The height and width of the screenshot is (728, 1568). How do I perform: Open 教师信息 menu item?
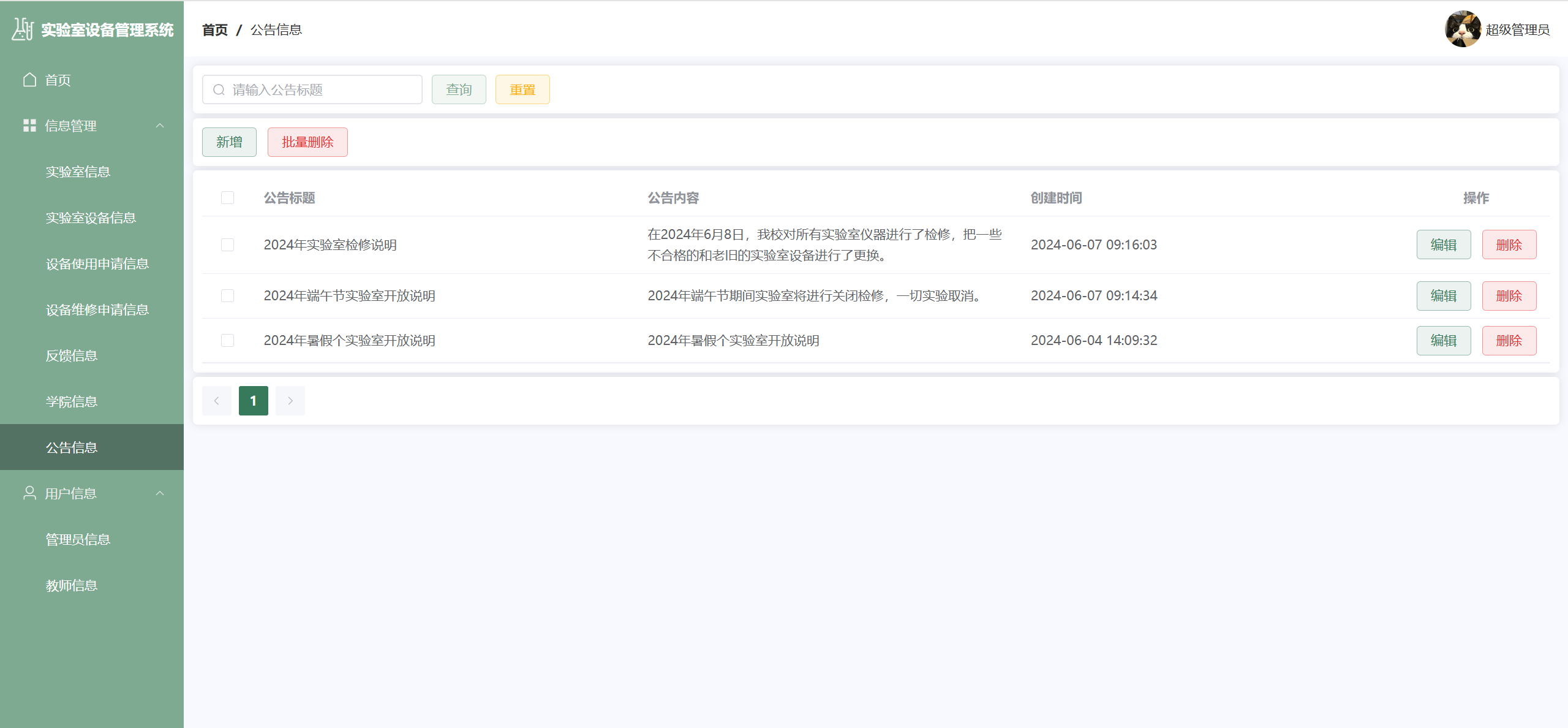pos(72,585)
